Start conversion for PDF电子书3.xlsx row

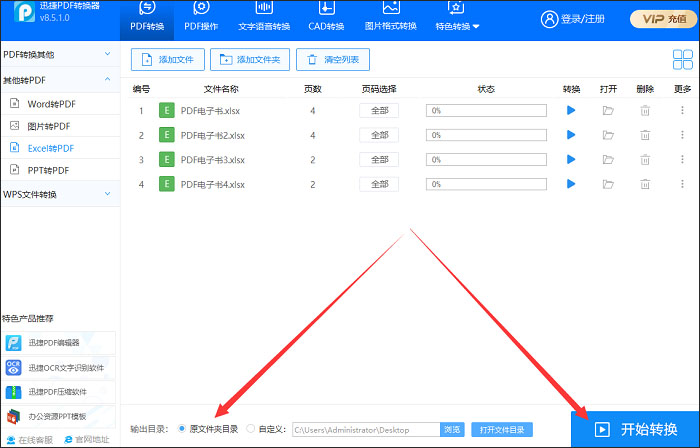(x=571, y=159)
